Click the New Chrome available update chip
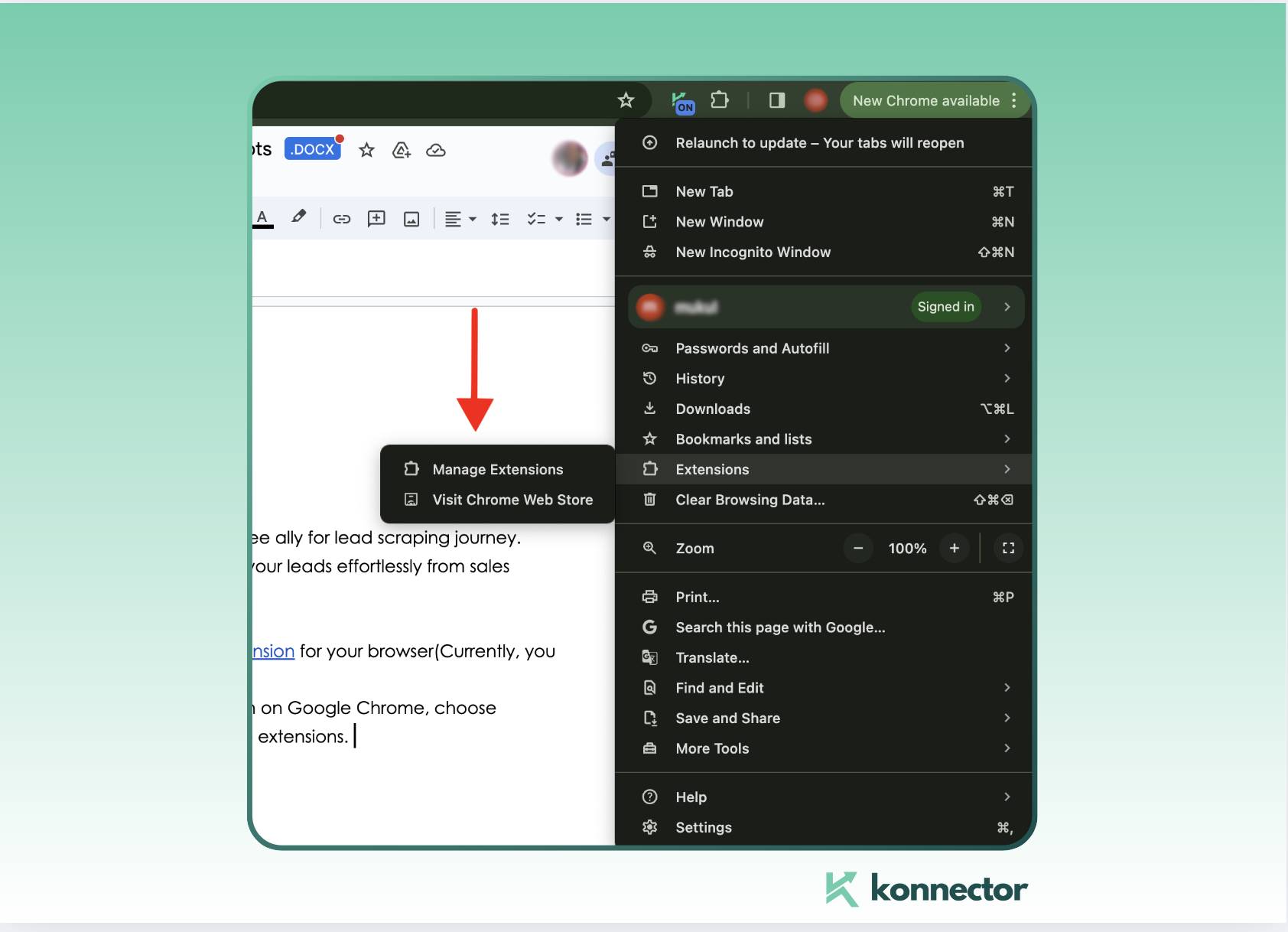This screenshot has width=1288, height=932. pyautogui.click(x=926, y=101)
